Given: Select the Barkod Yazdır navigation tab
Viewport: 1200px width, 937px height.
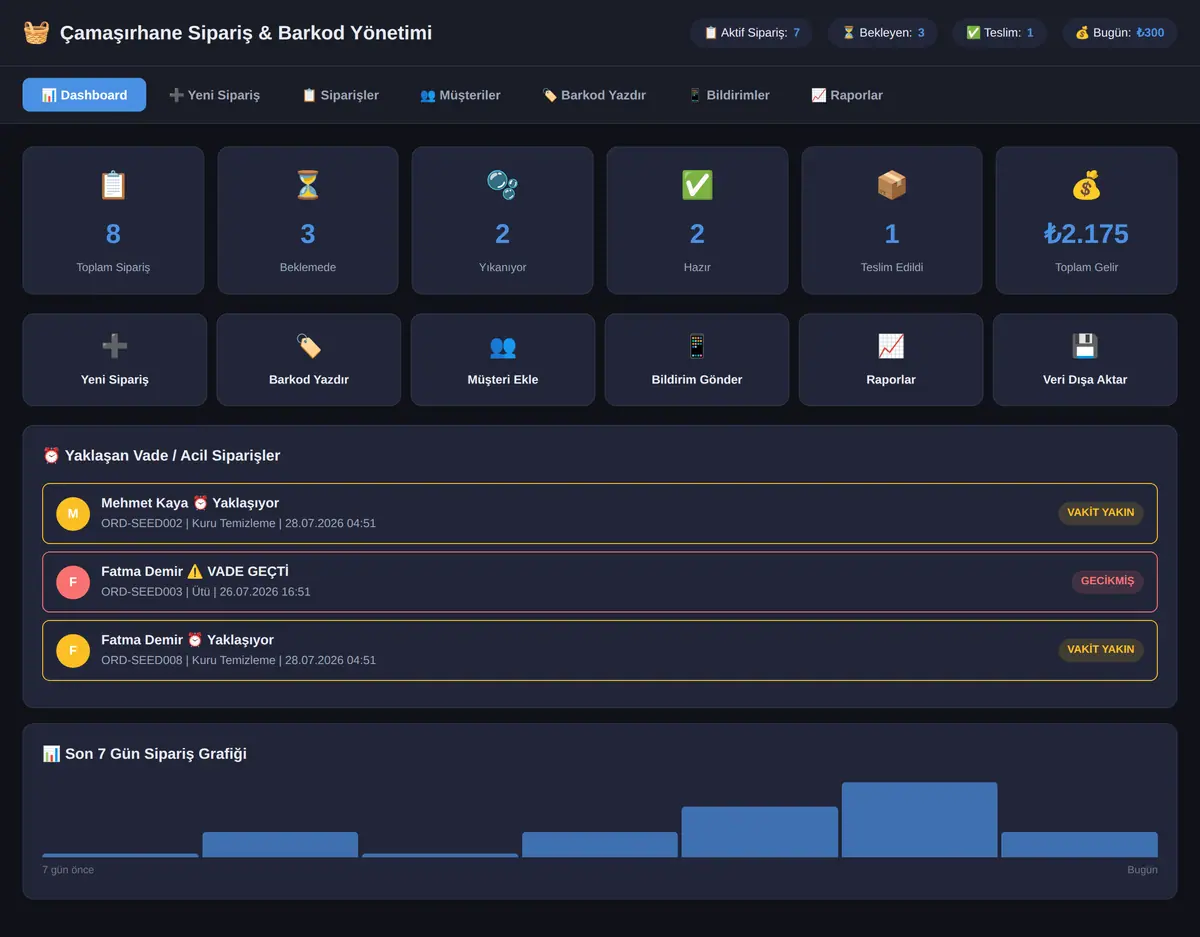Looking at the screenshot, I should [x=594, y=95].
